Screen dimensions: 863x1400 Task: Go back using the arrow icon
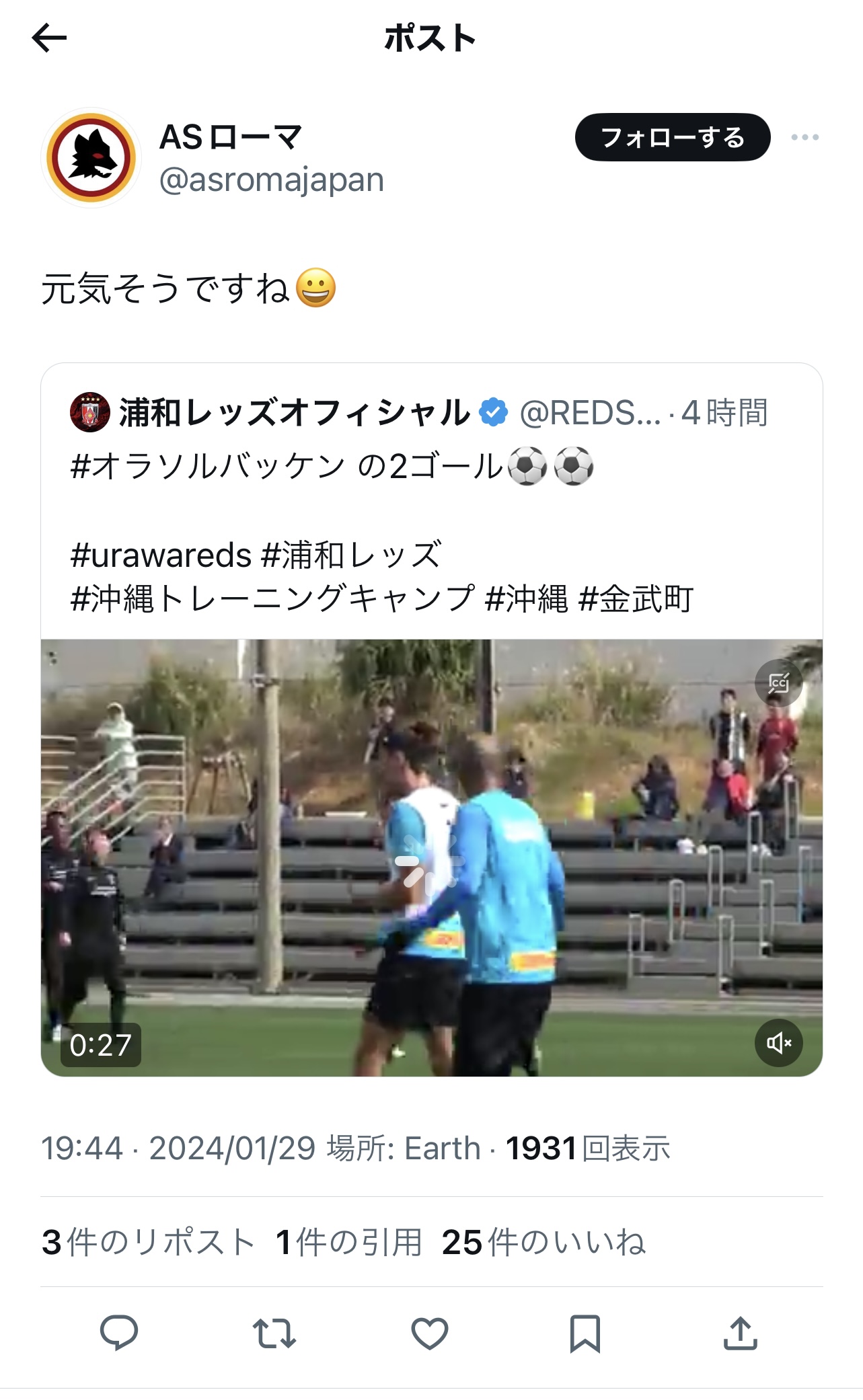[x=49, y=38]
